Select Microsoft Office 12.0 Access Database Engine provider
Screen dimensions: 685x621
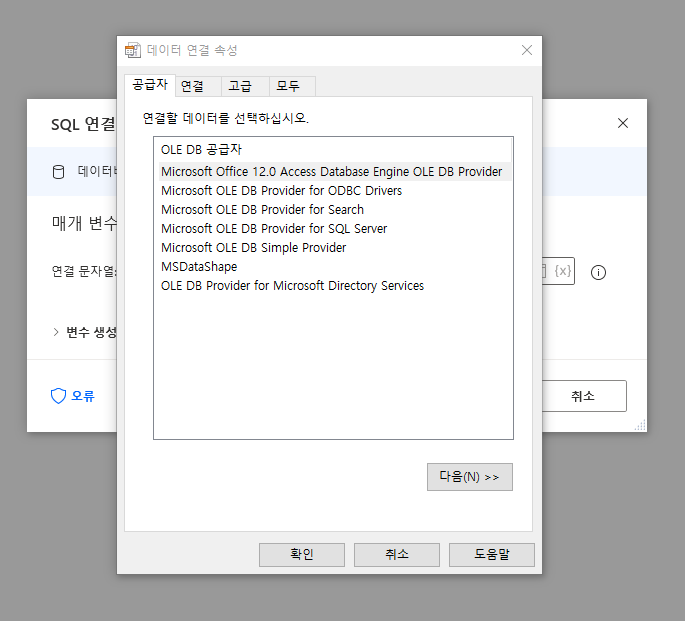[x=335, y=172]
